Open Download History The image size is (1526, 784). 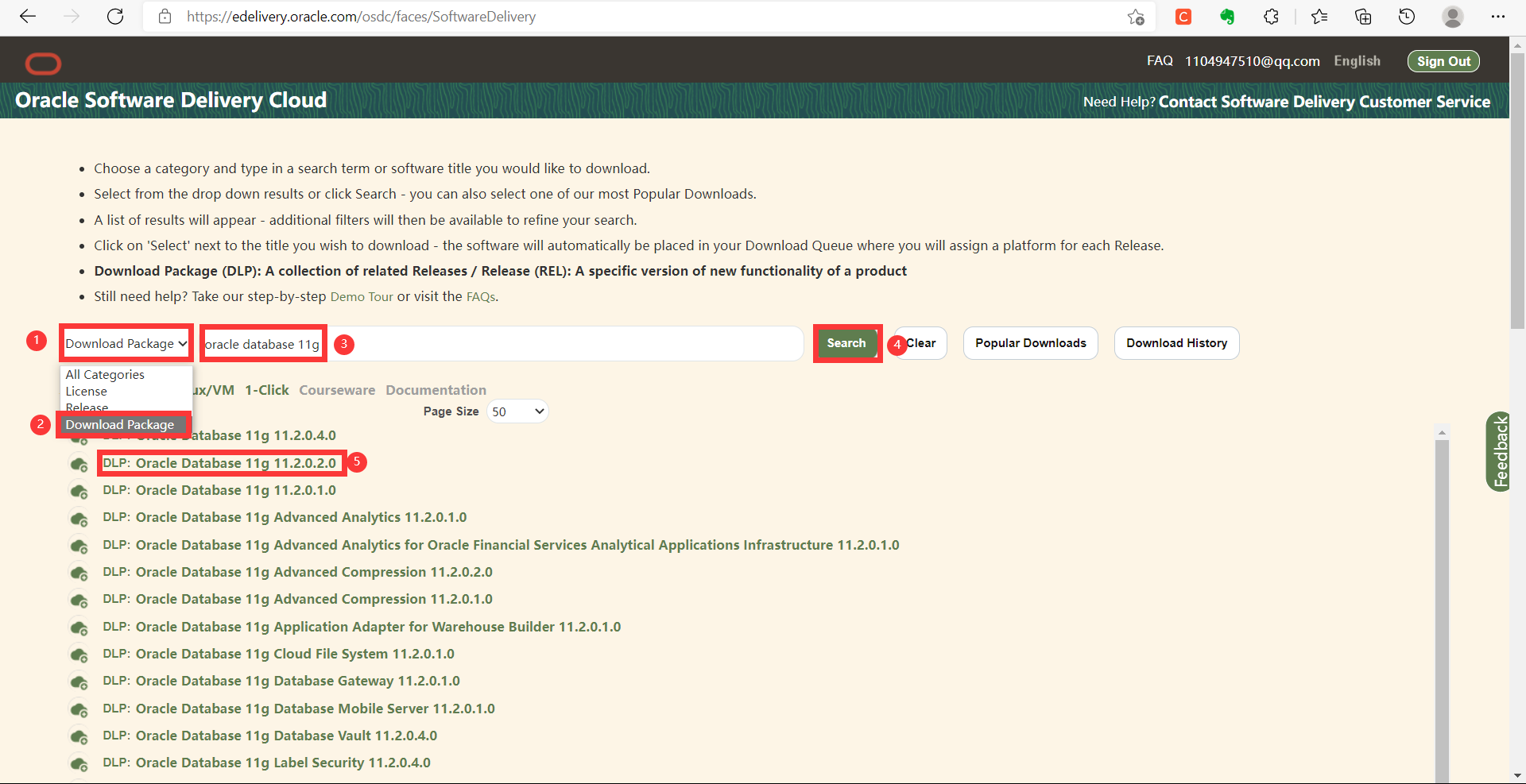(1176, 343)
